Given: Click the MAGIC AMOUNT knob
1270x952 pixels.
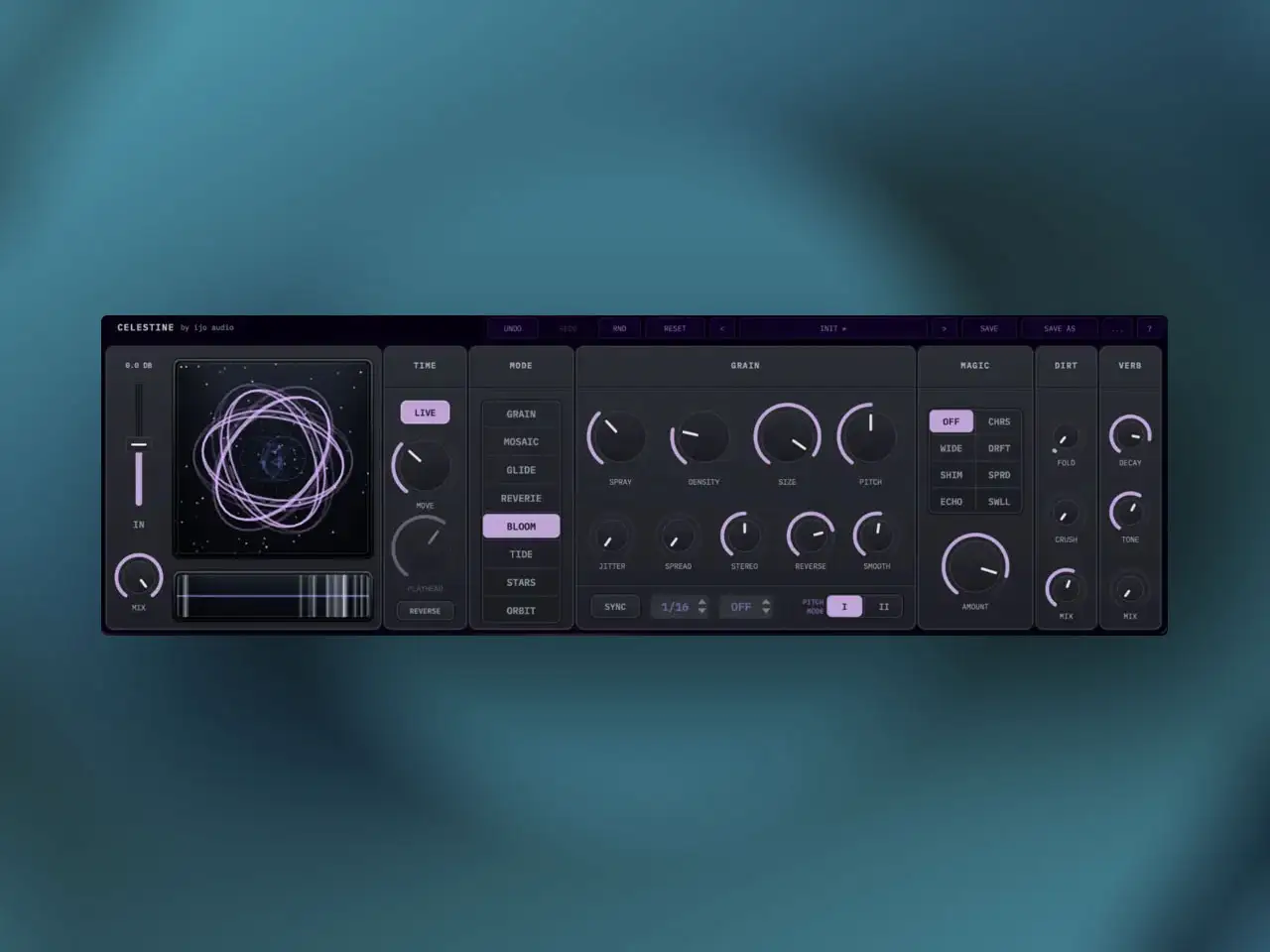Looking at the screenshot, I should (x=975, y=566).
